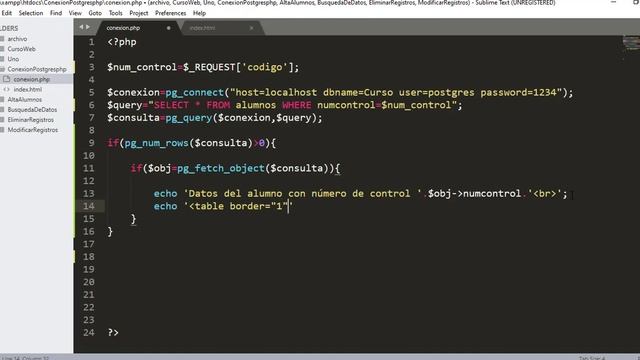Minimize the Sublime Text window

(x=613, y=2)
